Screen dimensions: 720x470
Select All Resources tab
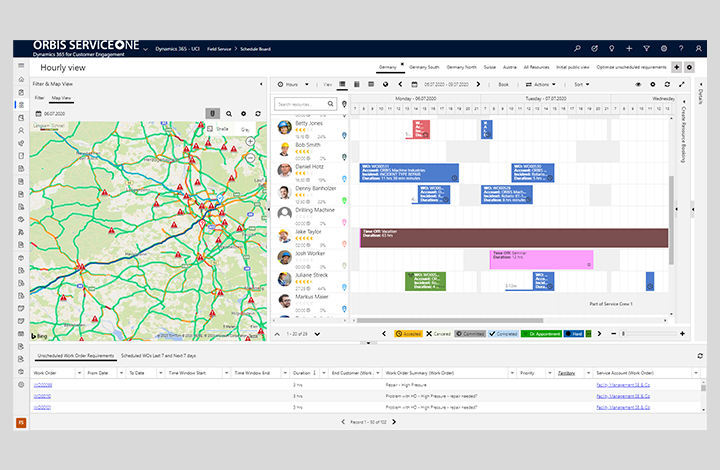pyautogui.click(x=536, y=67)
